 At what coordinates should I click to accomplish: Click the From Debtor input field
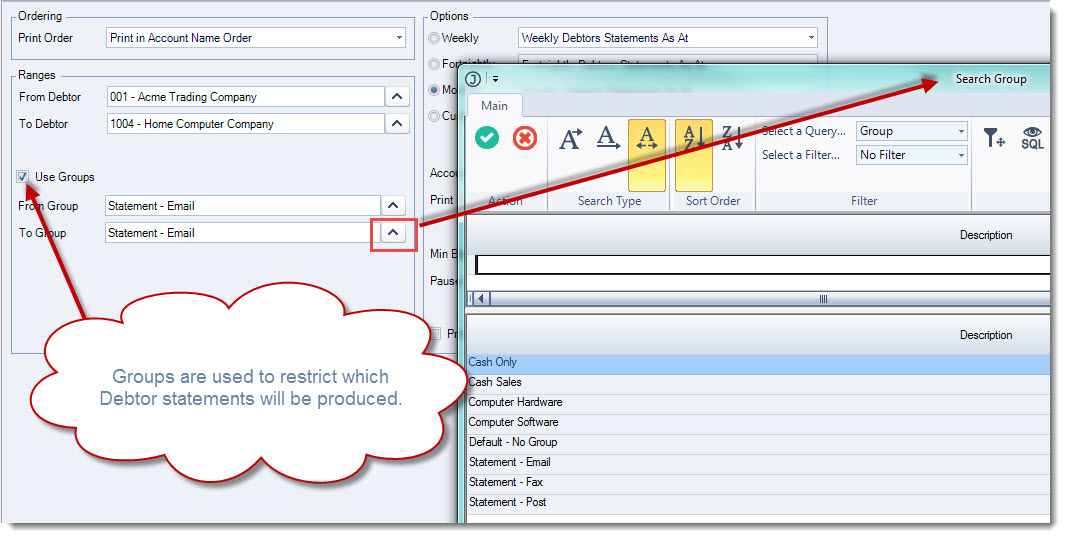pos(245,96)
